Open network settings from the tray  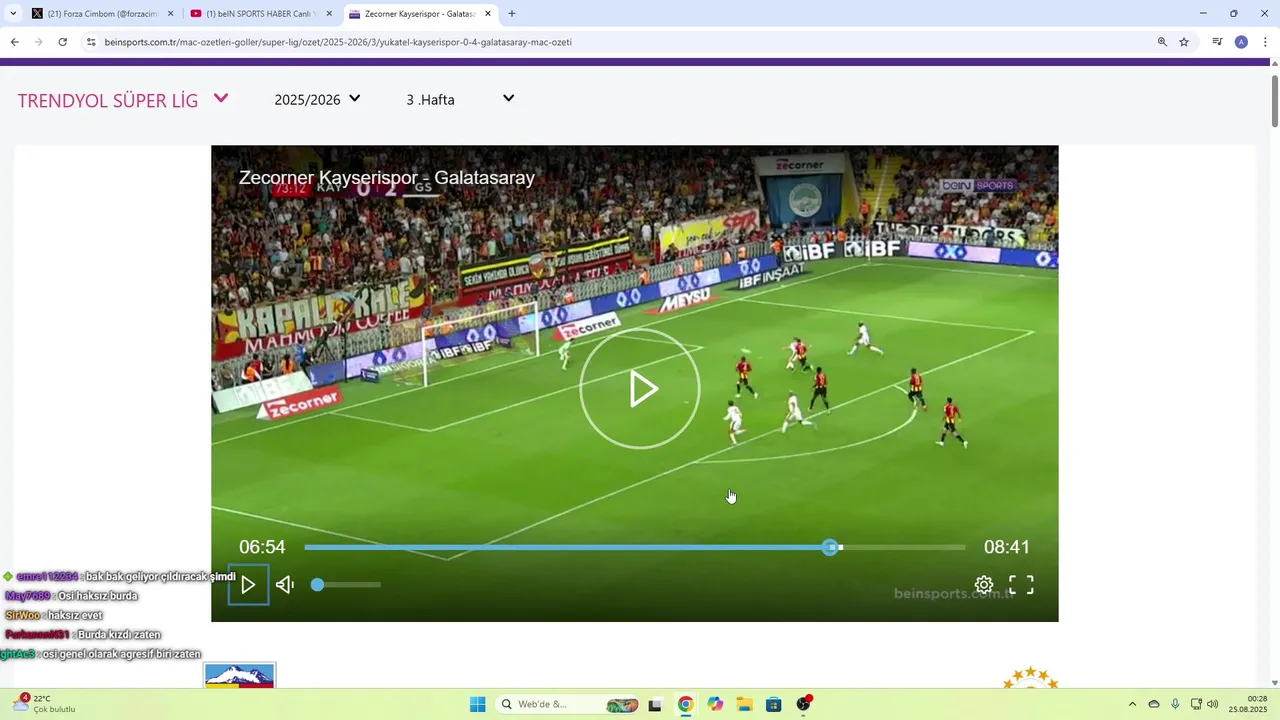[1196, 704]
